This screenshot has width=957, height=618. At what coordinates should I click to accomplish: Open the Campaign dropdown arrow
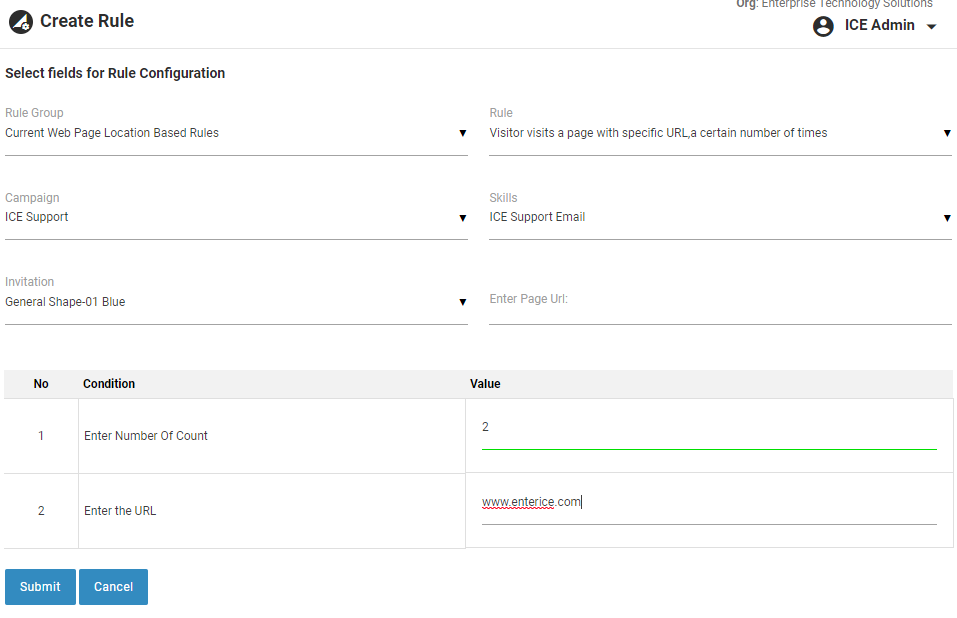(462, 218)
